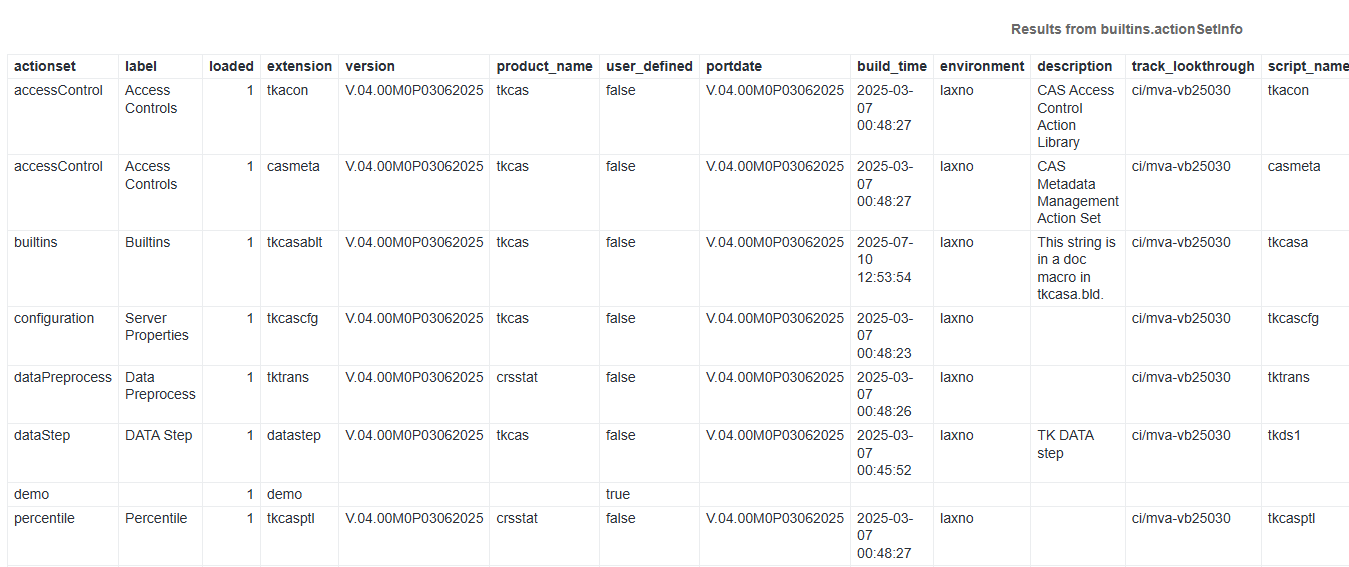1349x567 pixels.
Task: Click the "TK DATA step" description cell
Action: [1065, 444]
